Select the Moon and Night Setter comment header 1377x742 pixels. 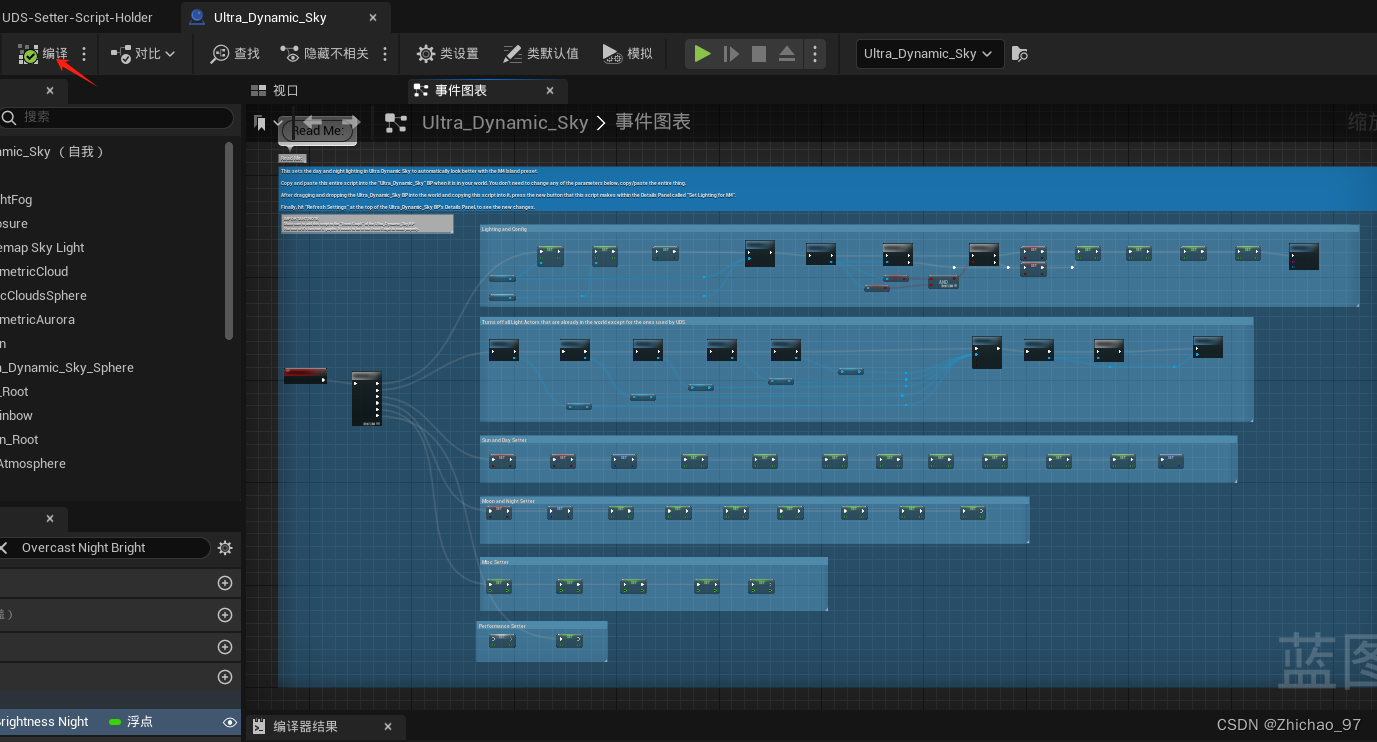click(x=754, y=501)
